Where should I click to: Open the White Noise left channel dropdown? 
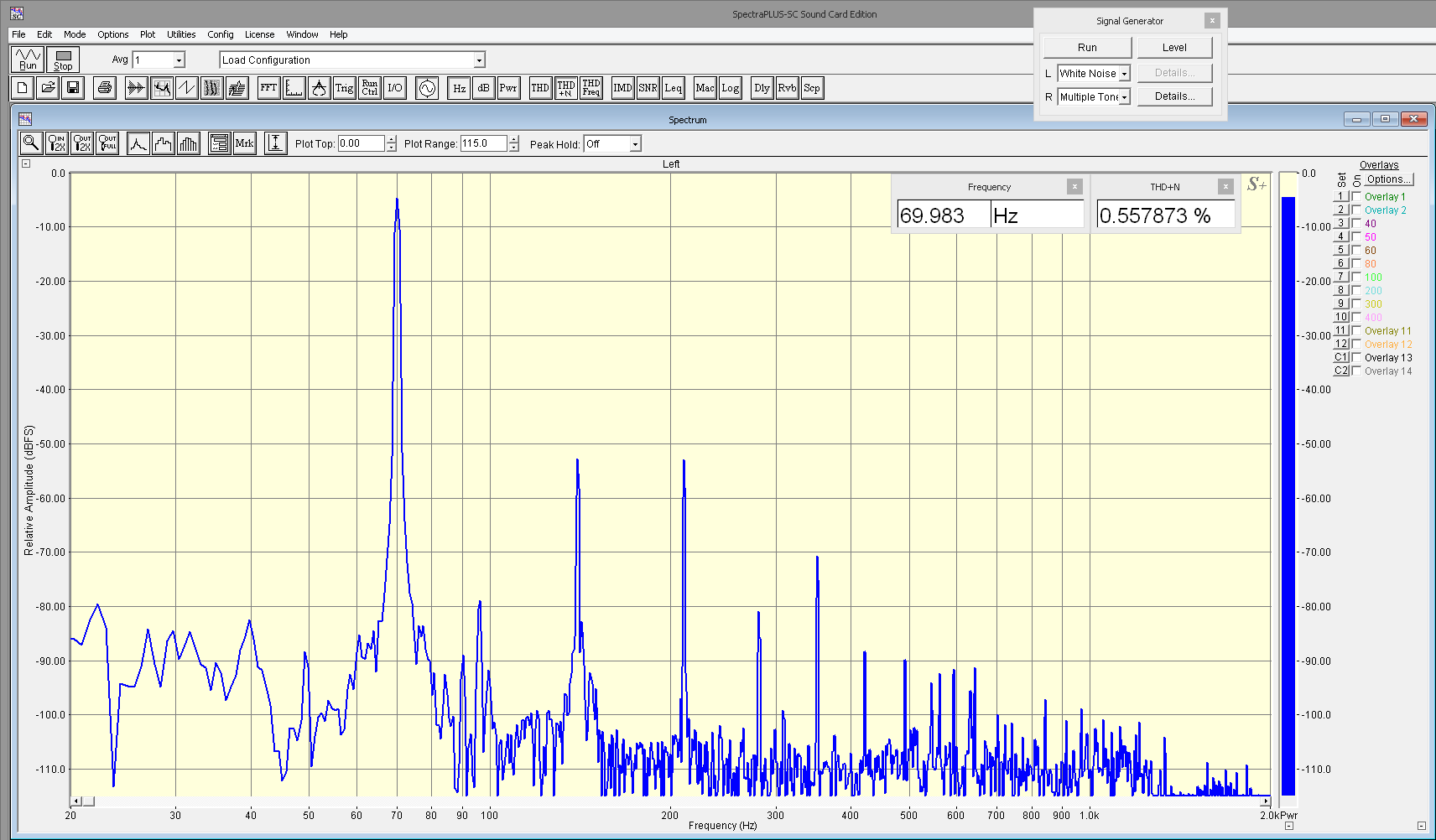(1124, 74)
